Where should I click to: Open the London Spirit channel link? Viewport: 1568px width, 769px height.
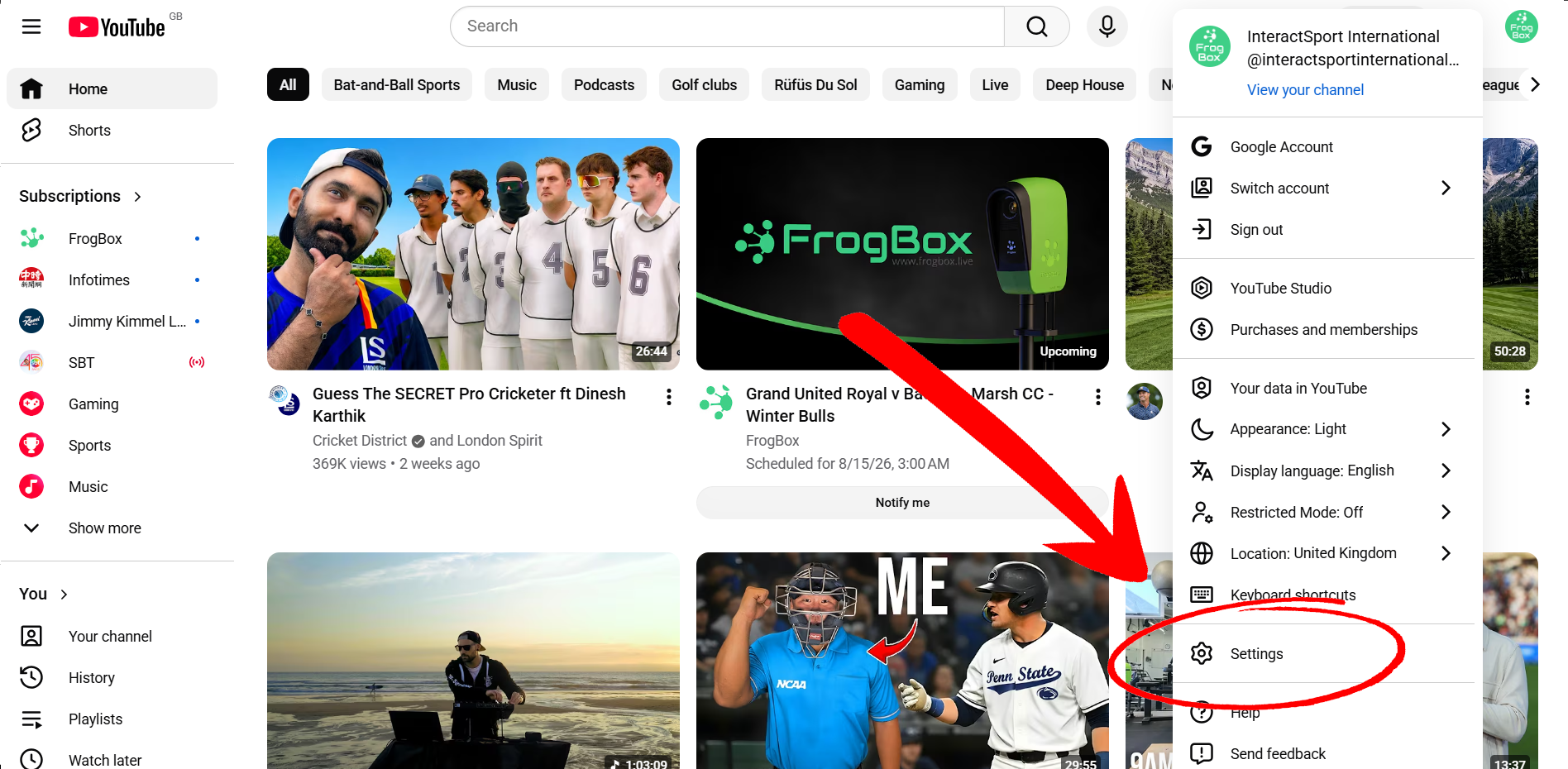click(500, 442)
